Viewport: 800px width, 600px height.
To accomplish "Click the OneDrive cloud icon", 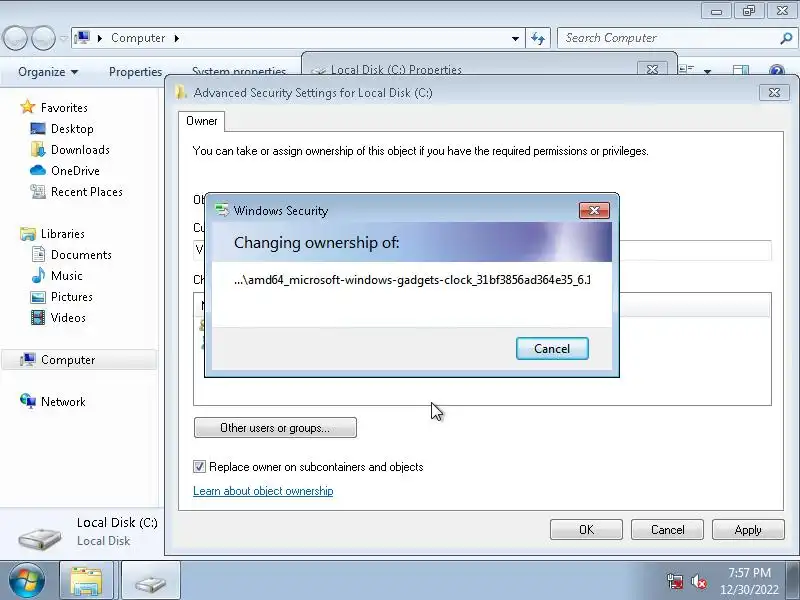I will click(38, 170).
